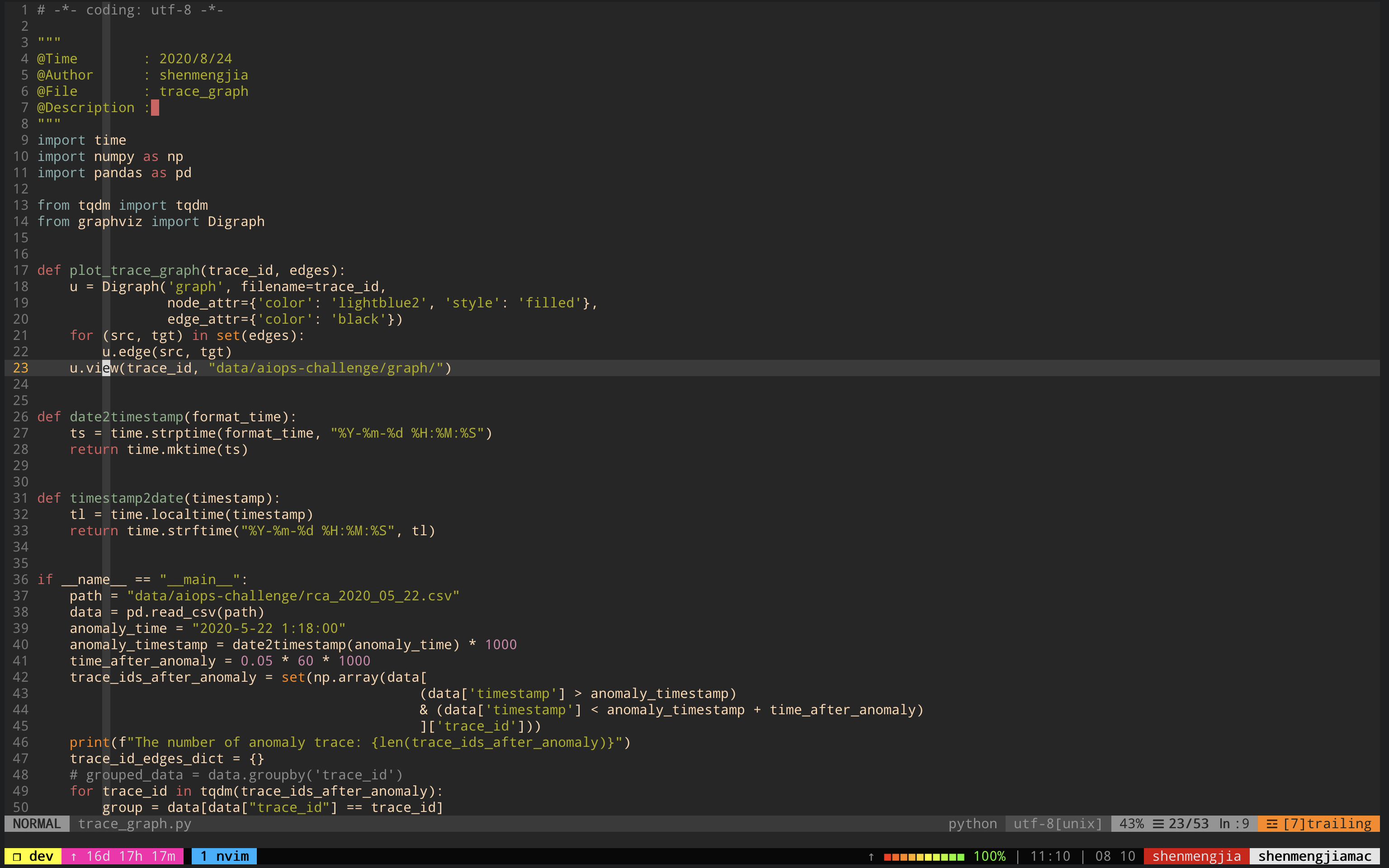This screenshot has width=1389, height=868.
Task: Place cursor on def plot_trace_graph definition
Action: pos(134,270)
